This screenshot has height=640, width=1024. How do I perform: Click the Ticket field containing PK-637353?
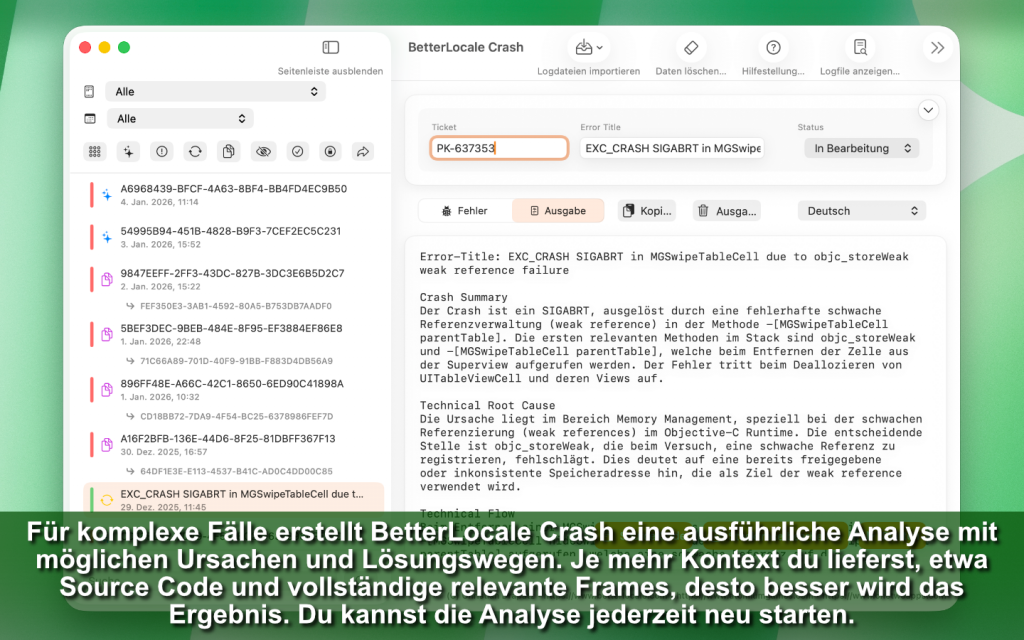point(499,148)
